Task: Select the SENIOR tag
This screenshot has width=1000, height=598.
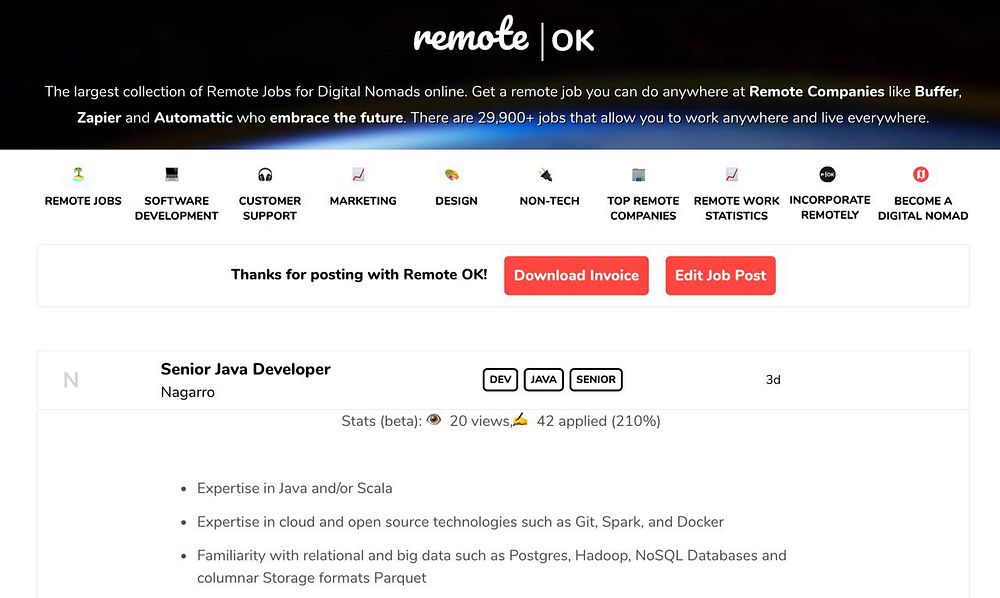Action: (596, 379)
